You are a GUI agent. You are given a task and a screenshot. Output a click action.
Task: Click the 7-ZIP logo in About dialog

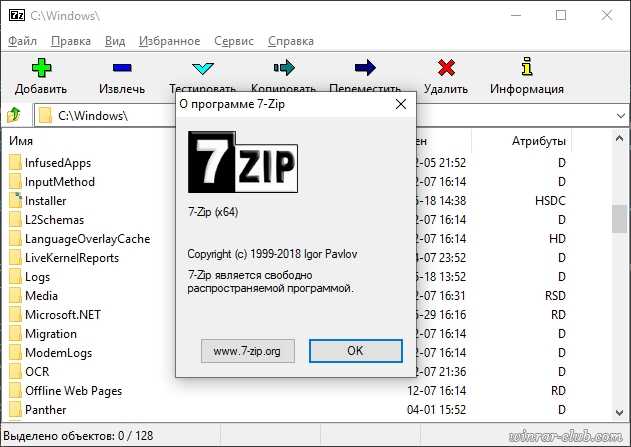click(x=243, y=162)
